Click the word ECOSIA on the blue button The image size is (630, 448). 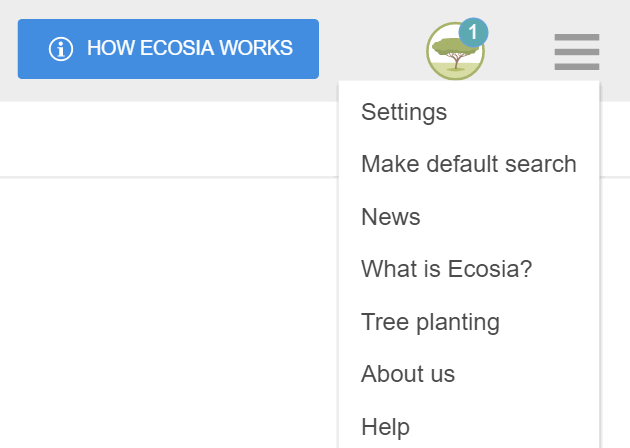point(177,48)
